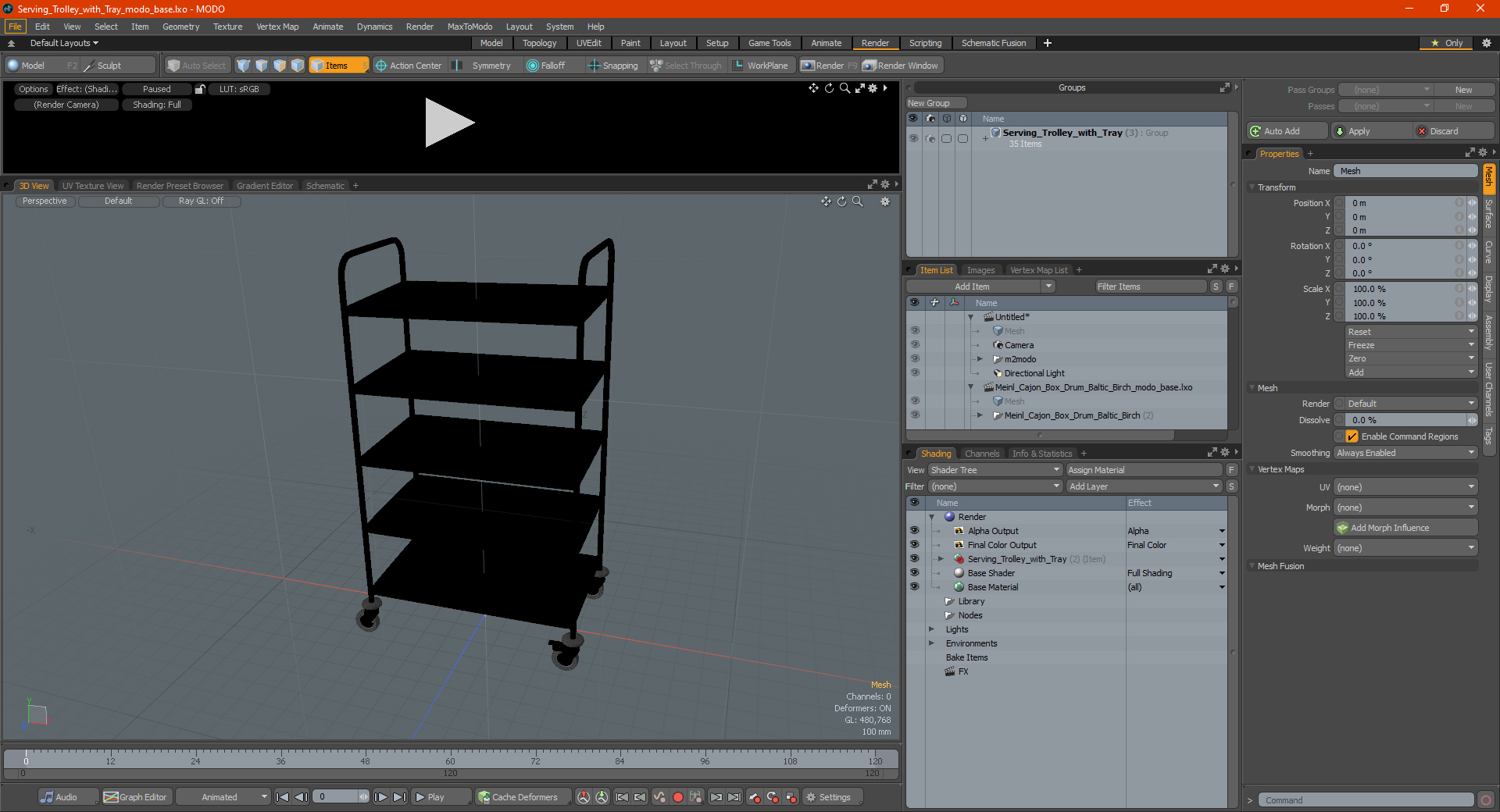
Task: Toggle visibility of Alpha Output layer
Action: point(915,531)
